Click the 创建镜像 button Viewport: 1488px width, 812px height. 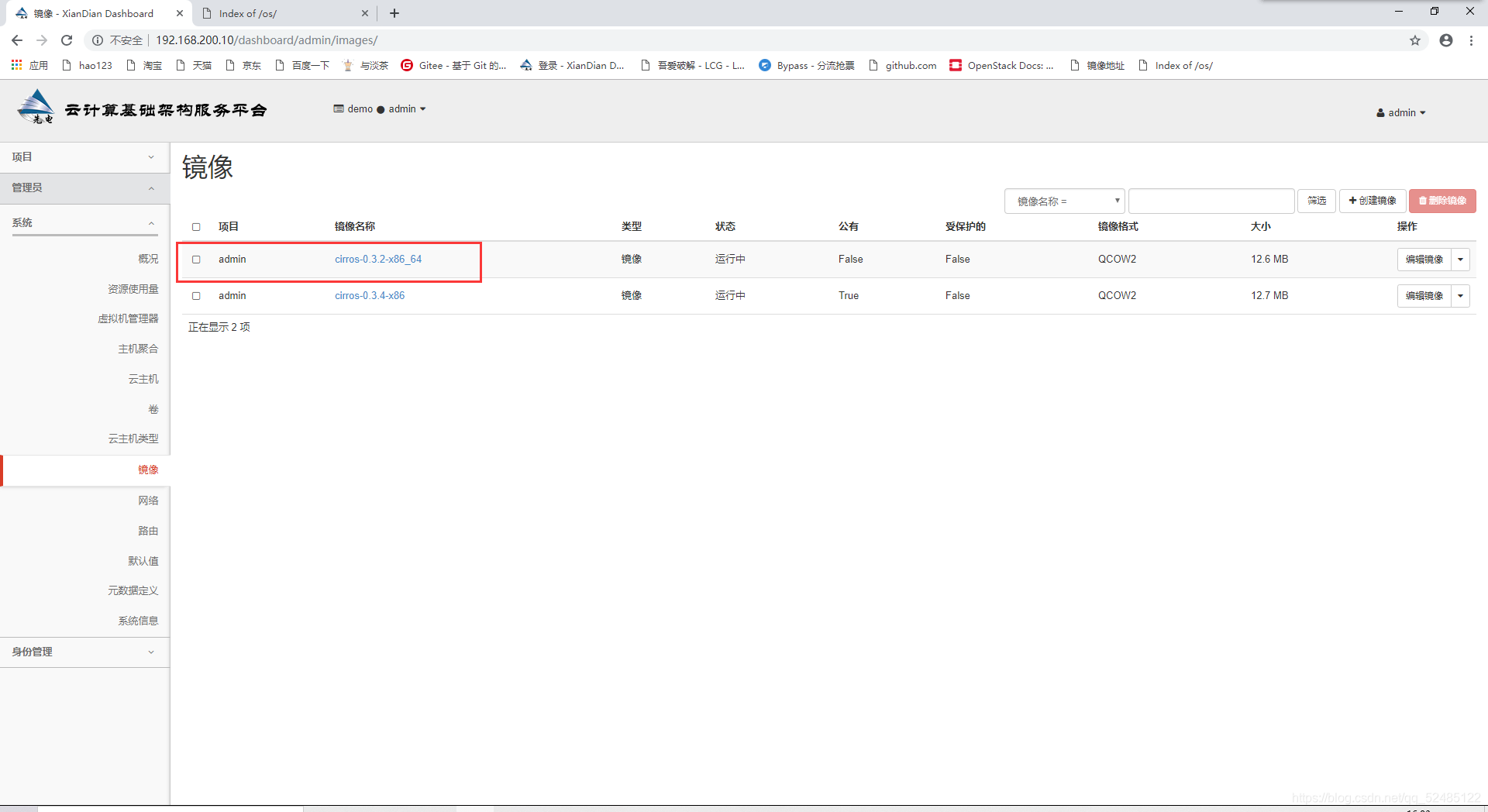pyautogui.click(x=1373, y=201)
